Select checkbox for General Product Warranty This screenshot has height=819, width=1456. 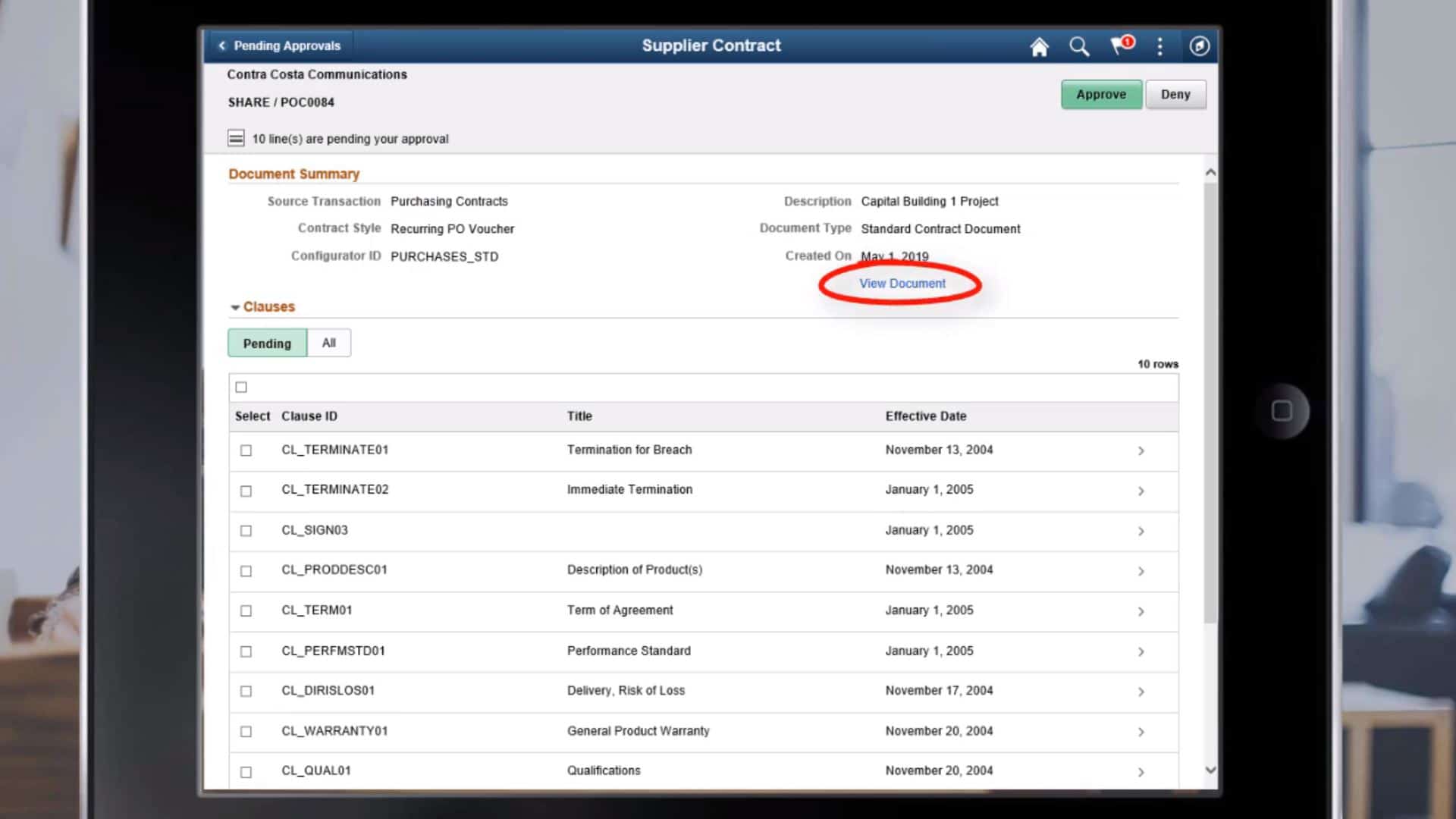tap(246, 732)
